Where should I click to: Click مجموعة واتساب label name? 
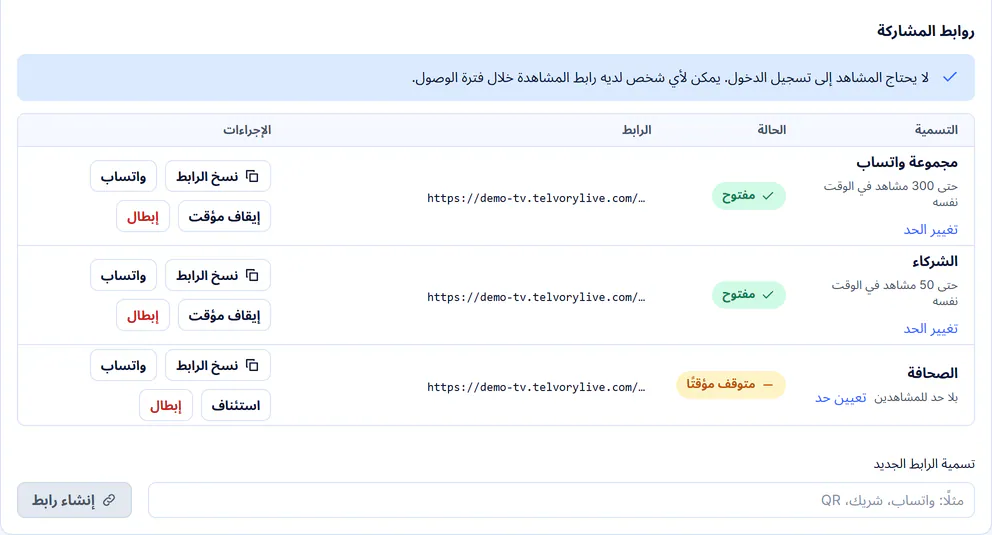coord(907,163)
